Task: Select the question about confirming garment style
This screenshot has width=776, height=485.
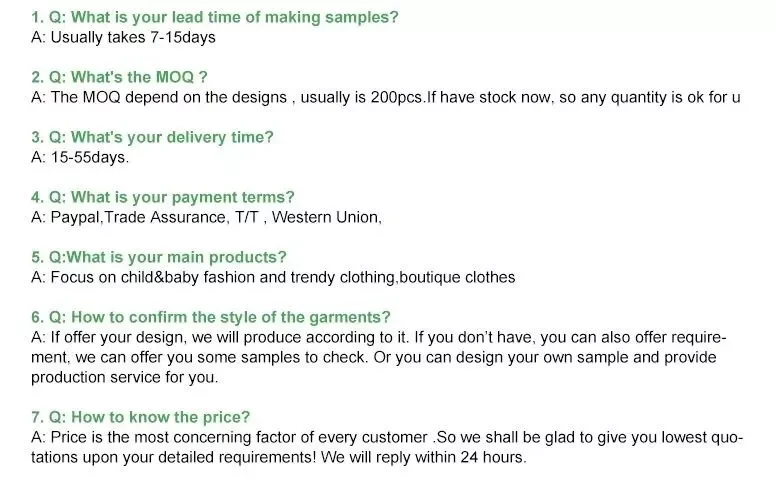Action: (x=211, y=317)
